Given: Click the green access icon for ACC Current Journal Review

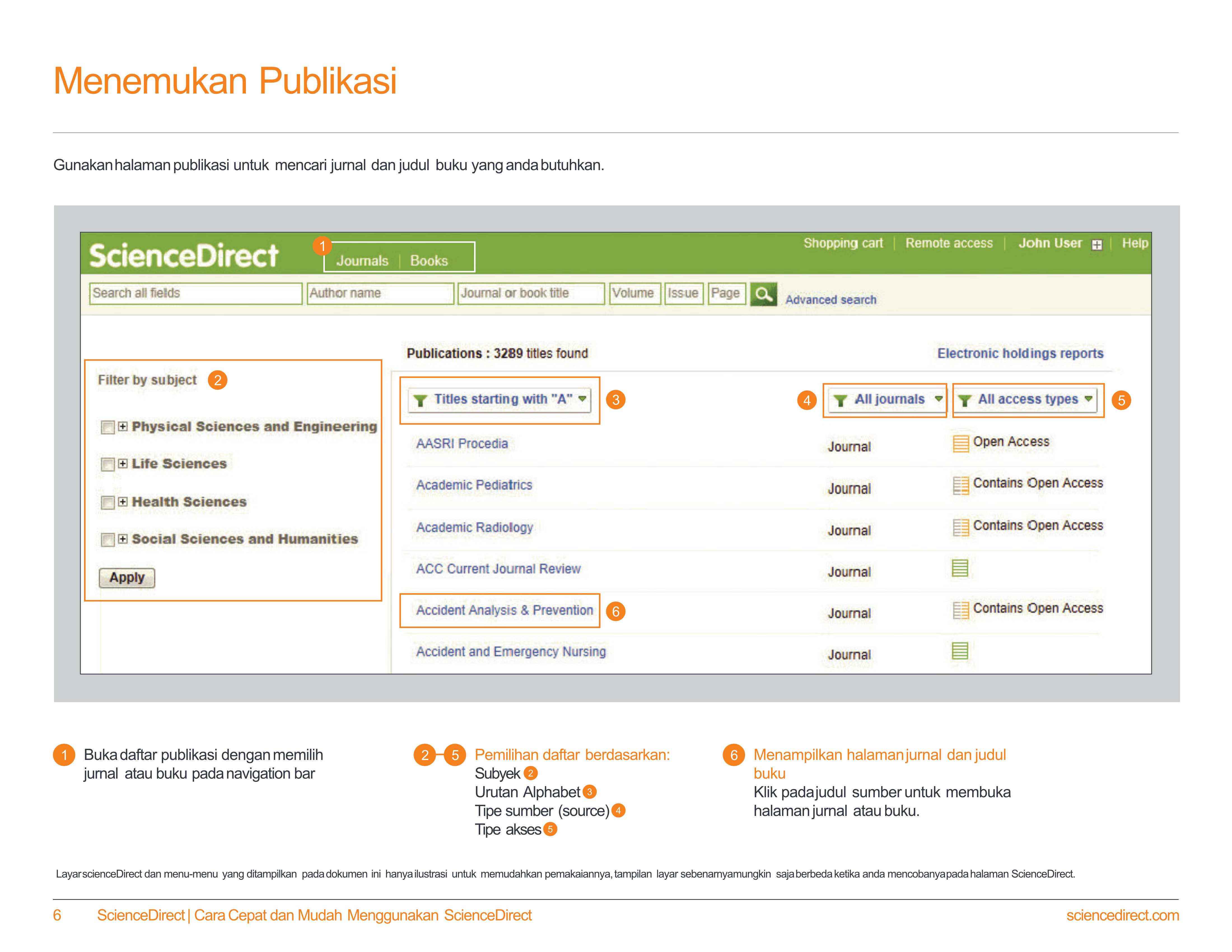Looking at the screenshot, I should pyautogui.click(x=960, y=568).
